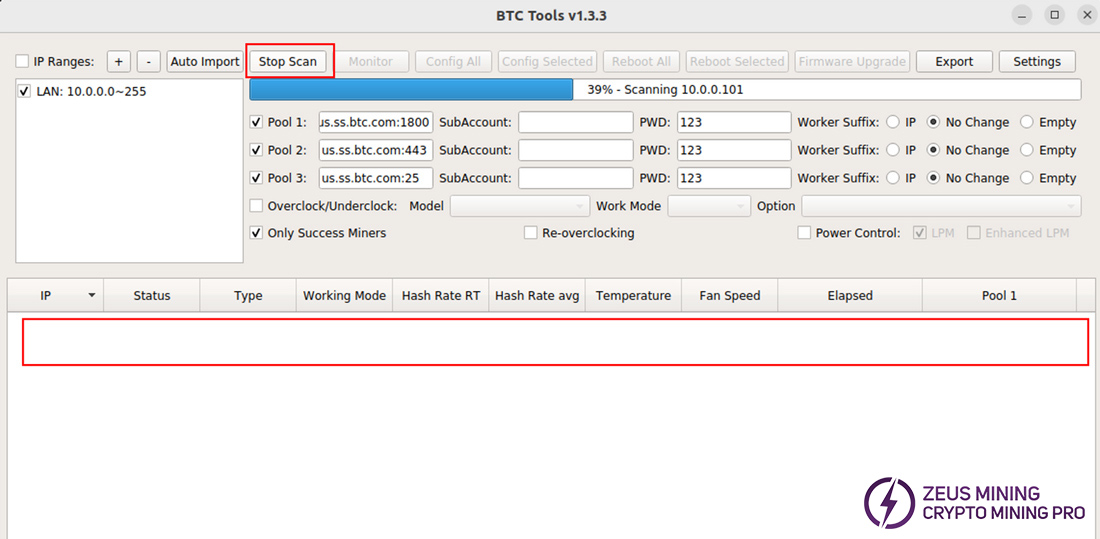Image resolution: width=1100 pixels, height=539 pixels.
Task: Open the Settings dialog
Action: pyautogui.click(x=1036, y=62)
